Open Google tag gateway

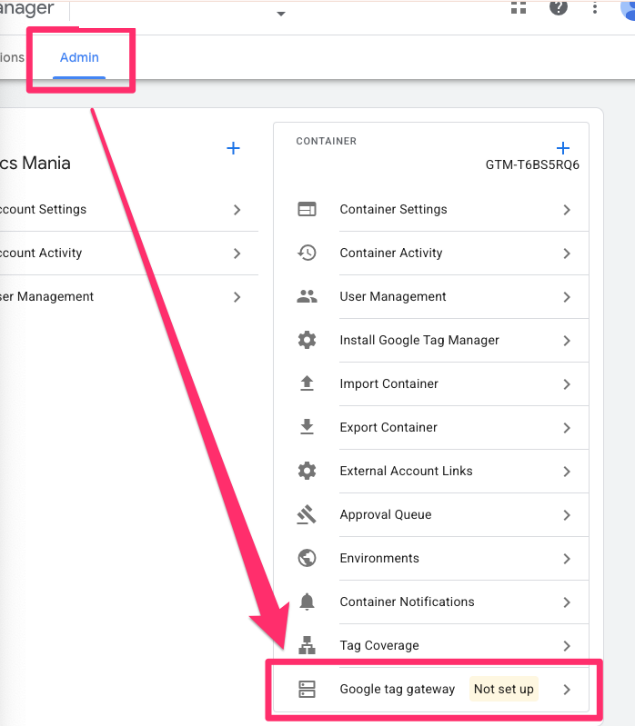pos(431,689)
